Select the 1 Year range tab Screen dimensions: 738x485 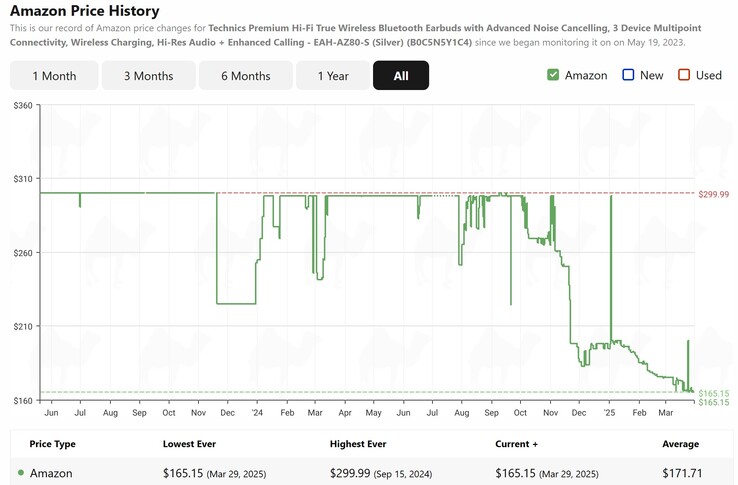pos(333,75)
